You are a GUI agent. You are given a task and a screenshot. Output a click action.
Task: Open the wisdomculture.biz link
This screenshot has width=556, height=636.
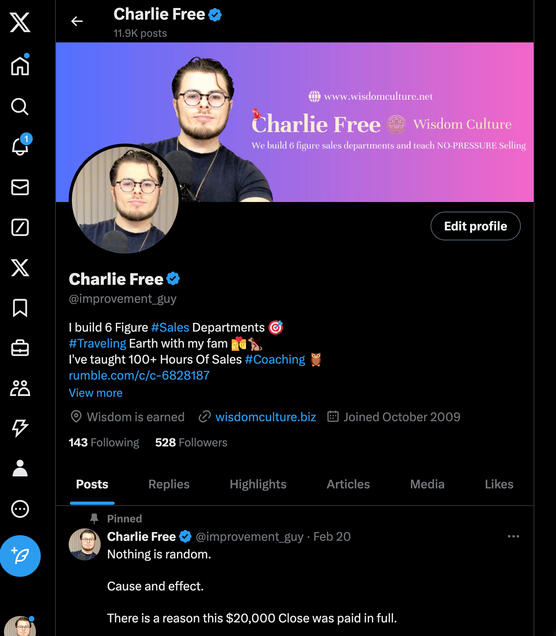265,417
